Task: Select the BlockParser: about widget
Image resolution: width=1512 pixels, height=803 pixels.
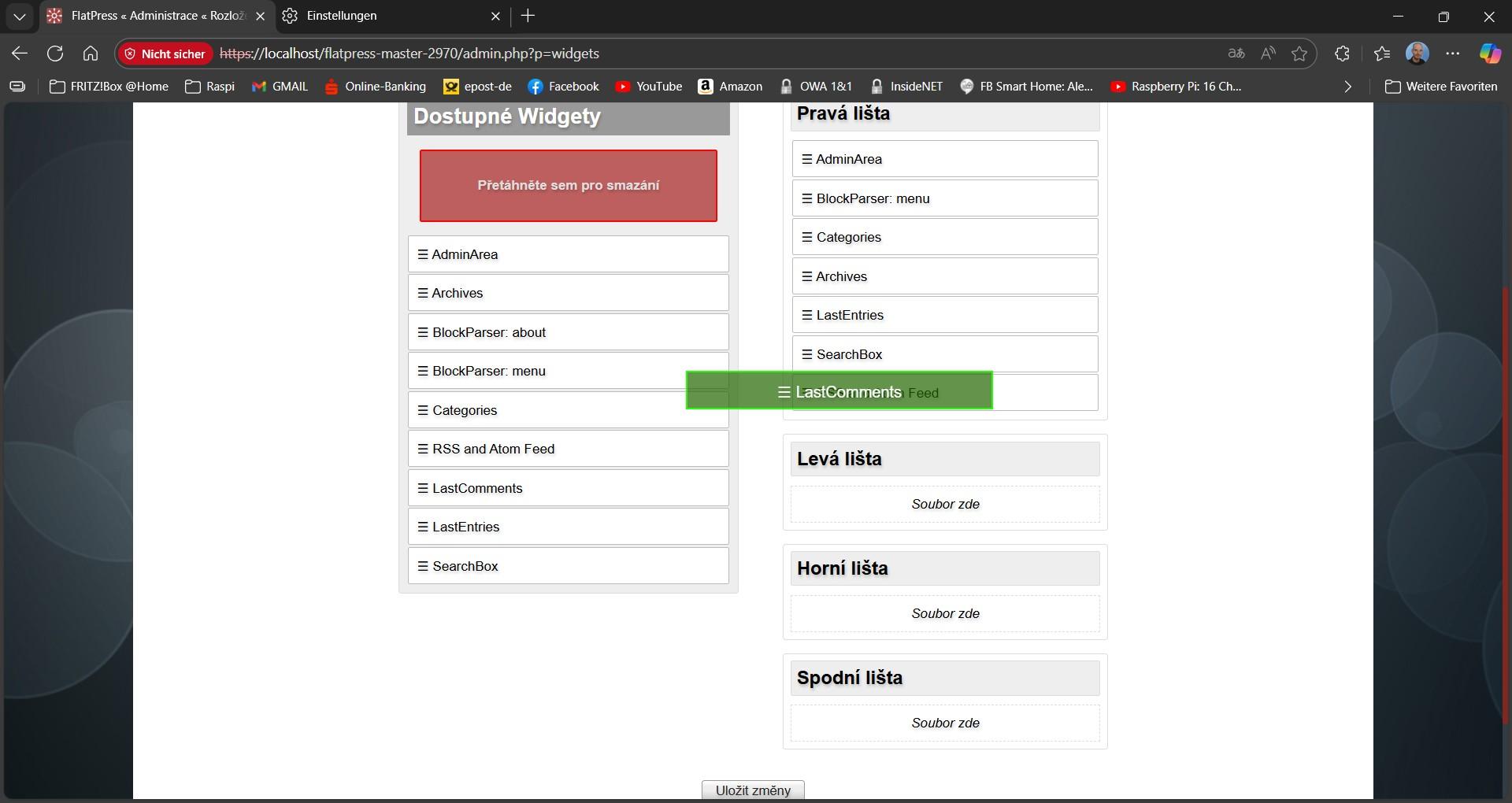Action: (x=568, y=332)
